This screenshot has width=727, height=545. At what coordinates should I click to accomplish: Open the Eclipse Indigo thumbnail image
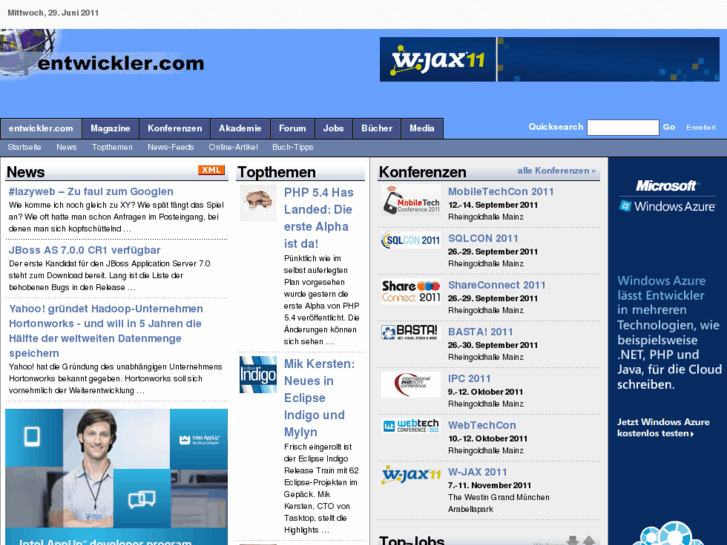pyautogui.click(x=258, y=375)
